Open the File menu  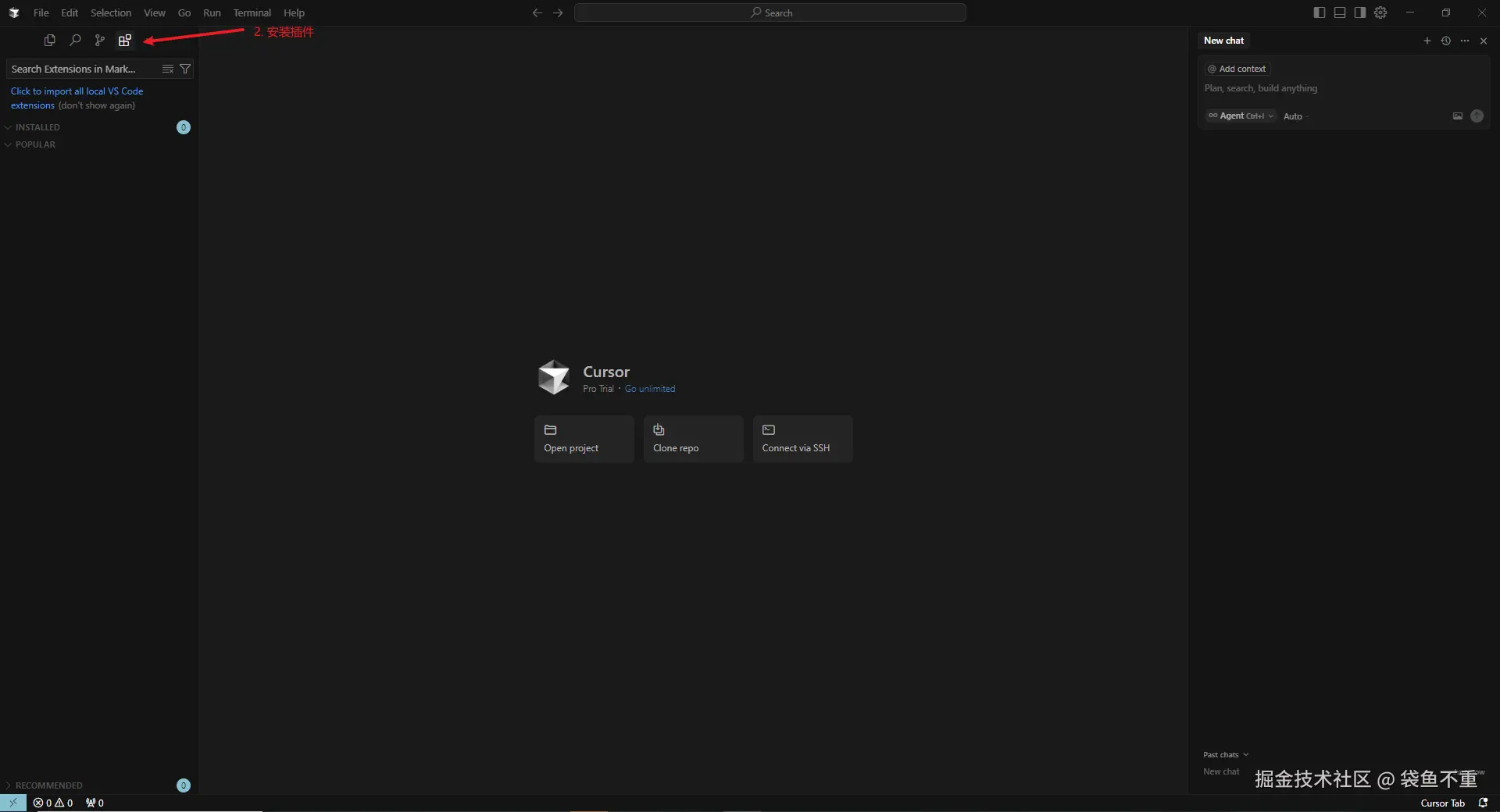pyautogui.click(x=41, y=12)
